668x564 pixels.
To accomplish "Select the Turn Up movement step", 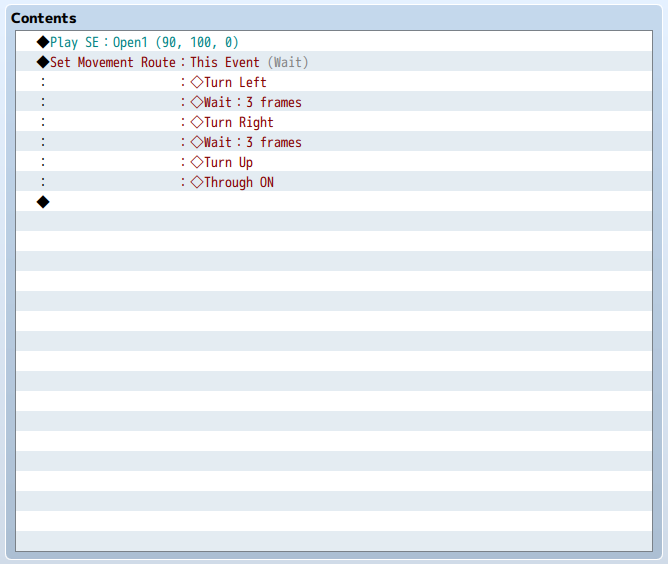I will (228, 162).
